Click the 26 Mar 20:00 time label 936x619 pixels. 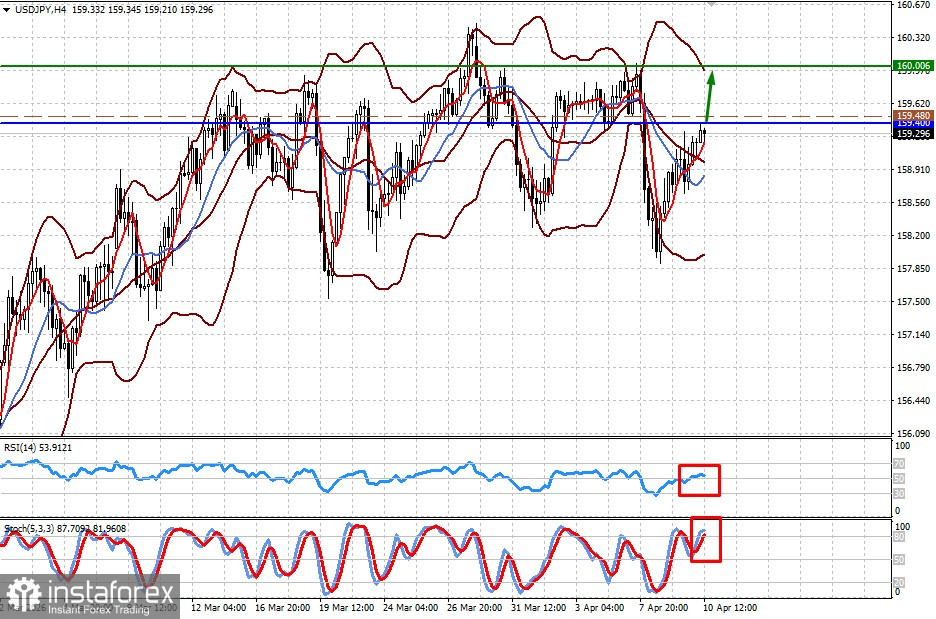[x=475, y=608]
